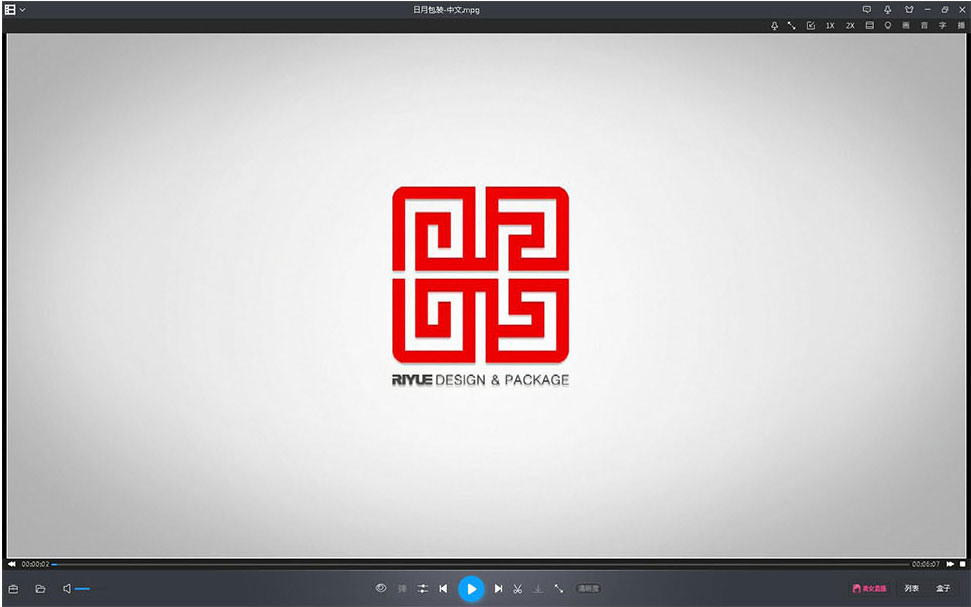This screenshot has height=607, width=971.
Task: Minimize the player window
Action: click(x=927, y=10)
